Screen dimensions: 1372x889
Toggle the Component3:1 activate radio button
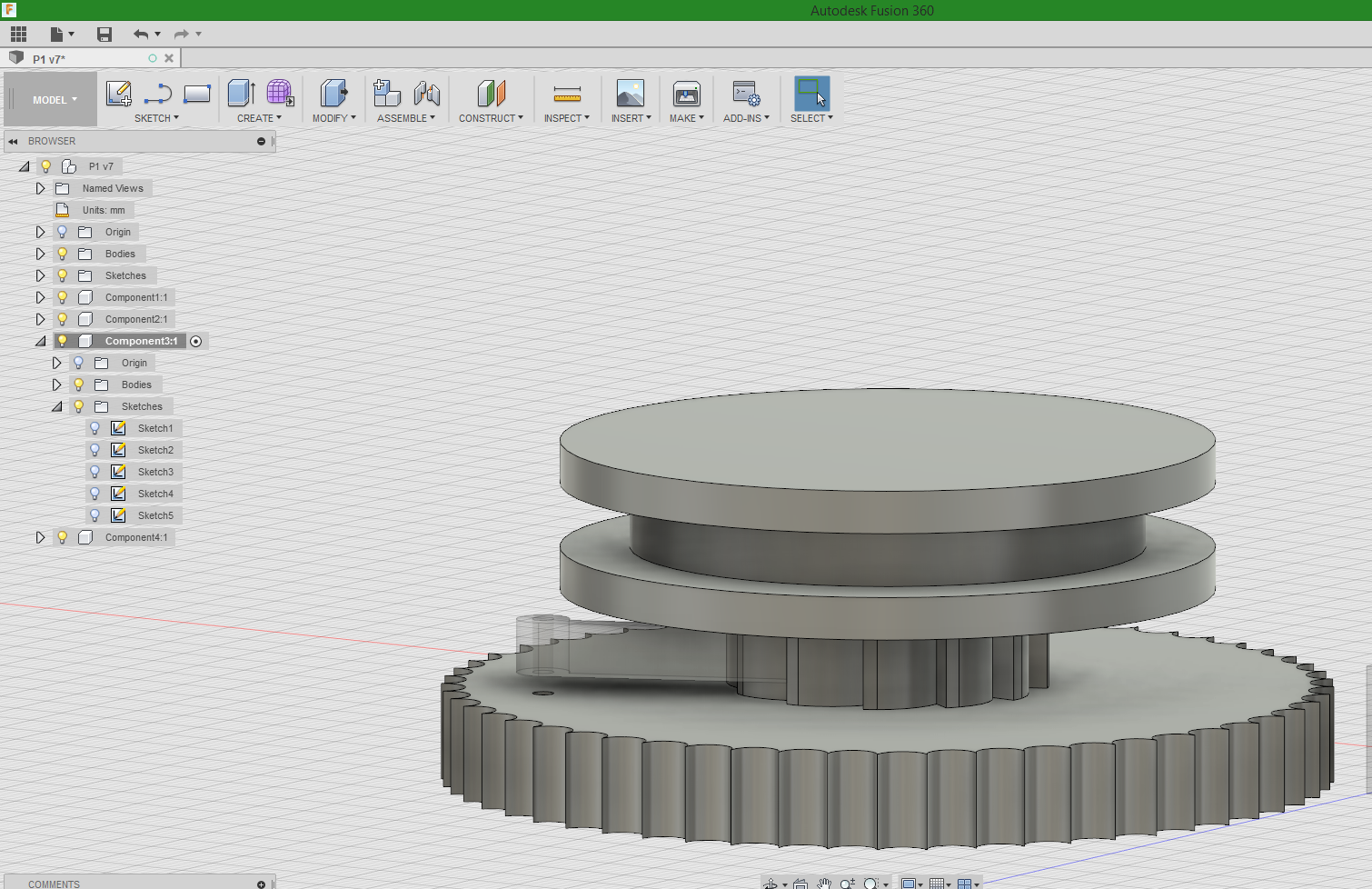[195, 341]
